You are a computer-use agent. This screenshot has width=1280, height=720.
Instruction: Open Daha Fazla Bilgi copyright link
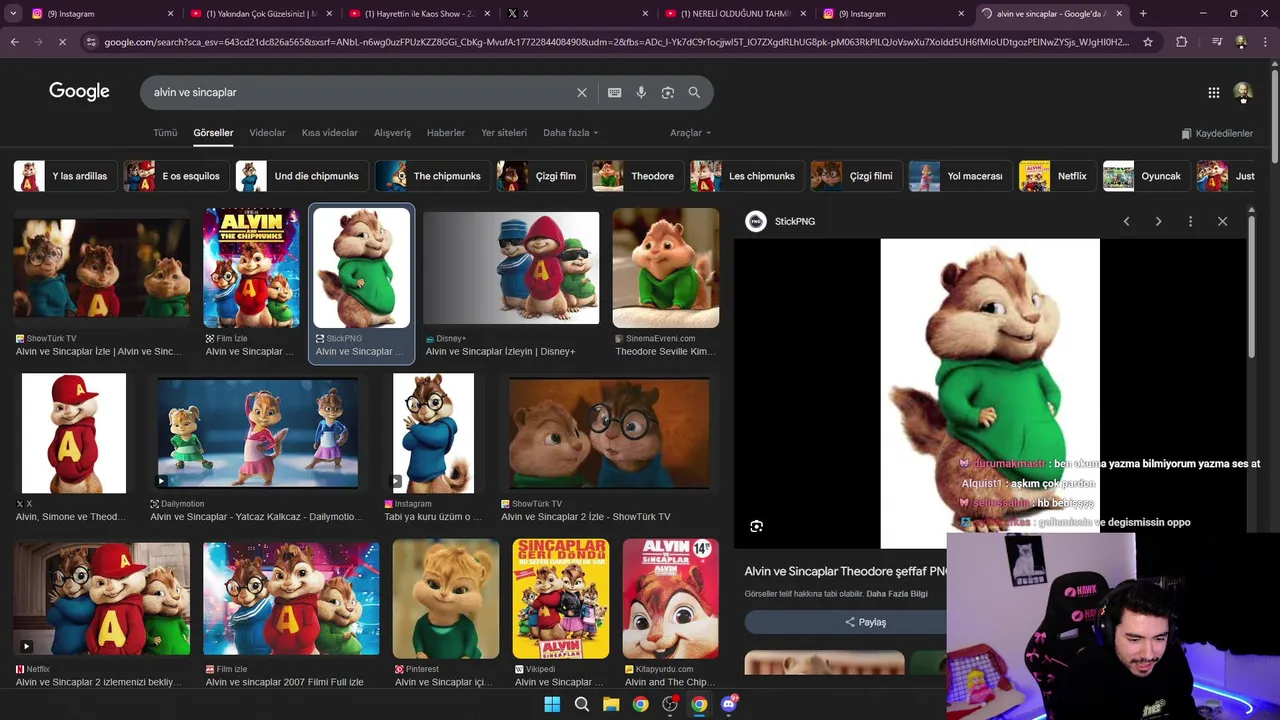(897, 594)
